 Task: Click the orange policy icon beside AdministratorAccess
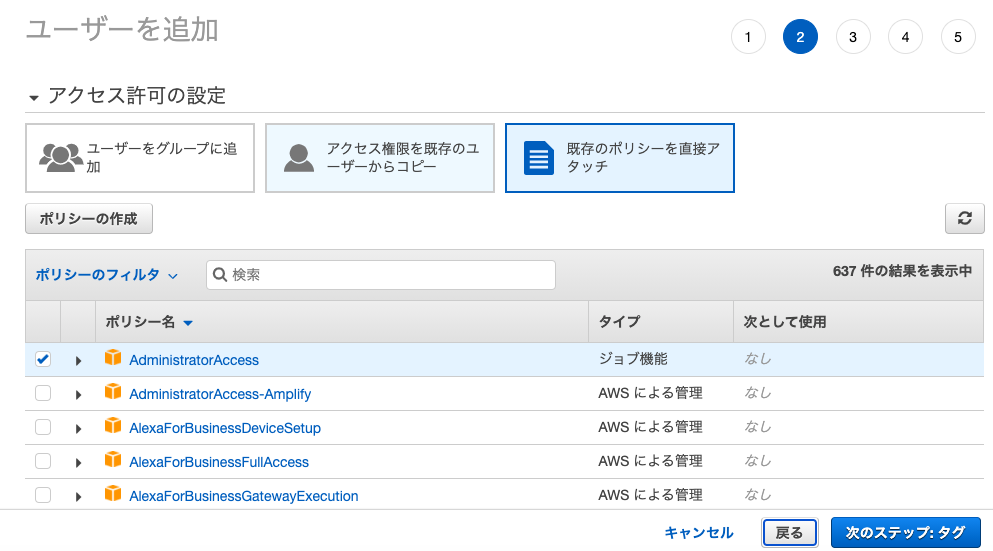[x=113, y=358]
